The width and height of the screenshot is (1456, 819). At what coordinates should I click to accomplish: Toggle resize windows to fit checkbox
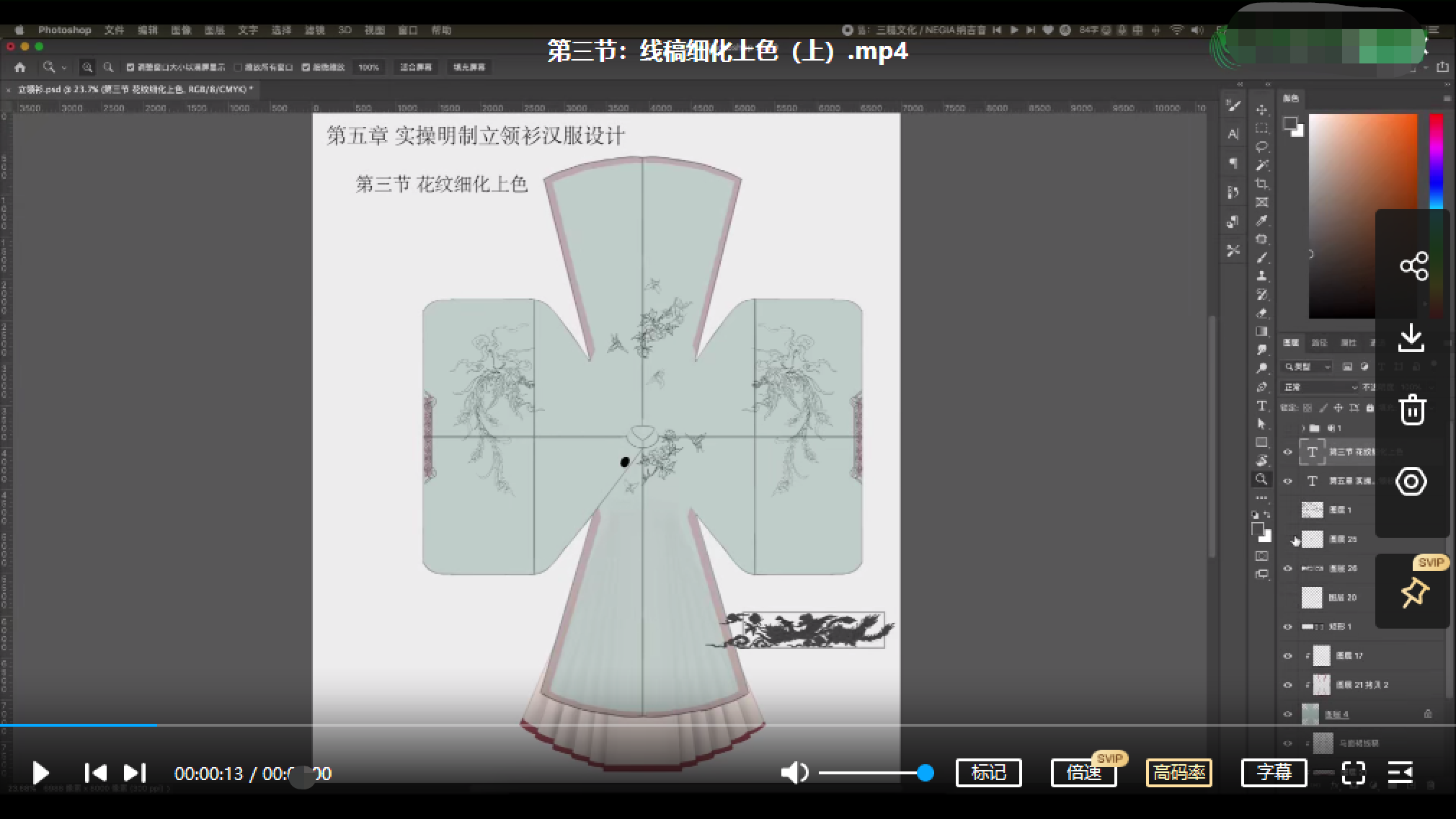[x=130, y=67]
